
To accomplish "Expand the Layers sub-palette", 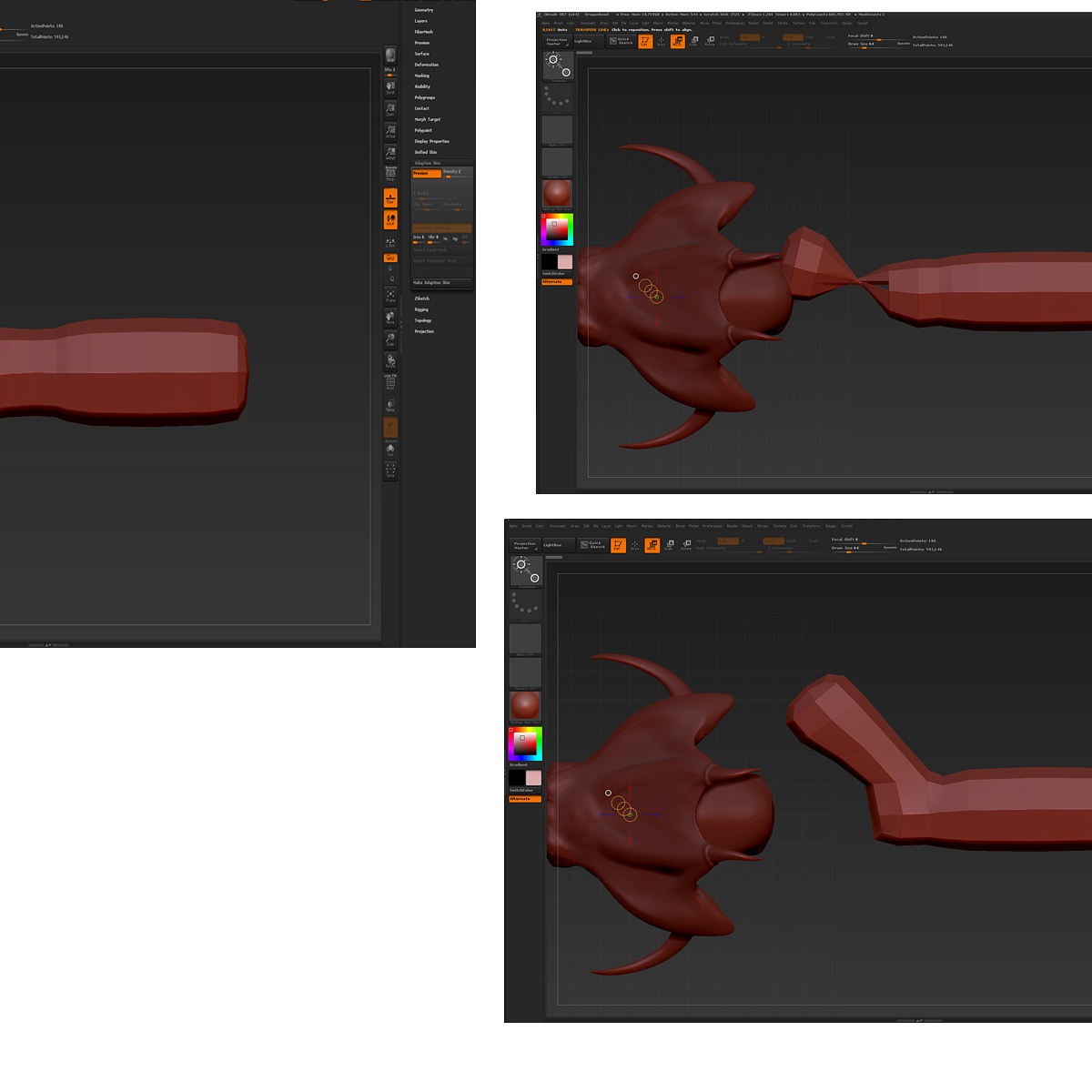I will coord(421,21).
